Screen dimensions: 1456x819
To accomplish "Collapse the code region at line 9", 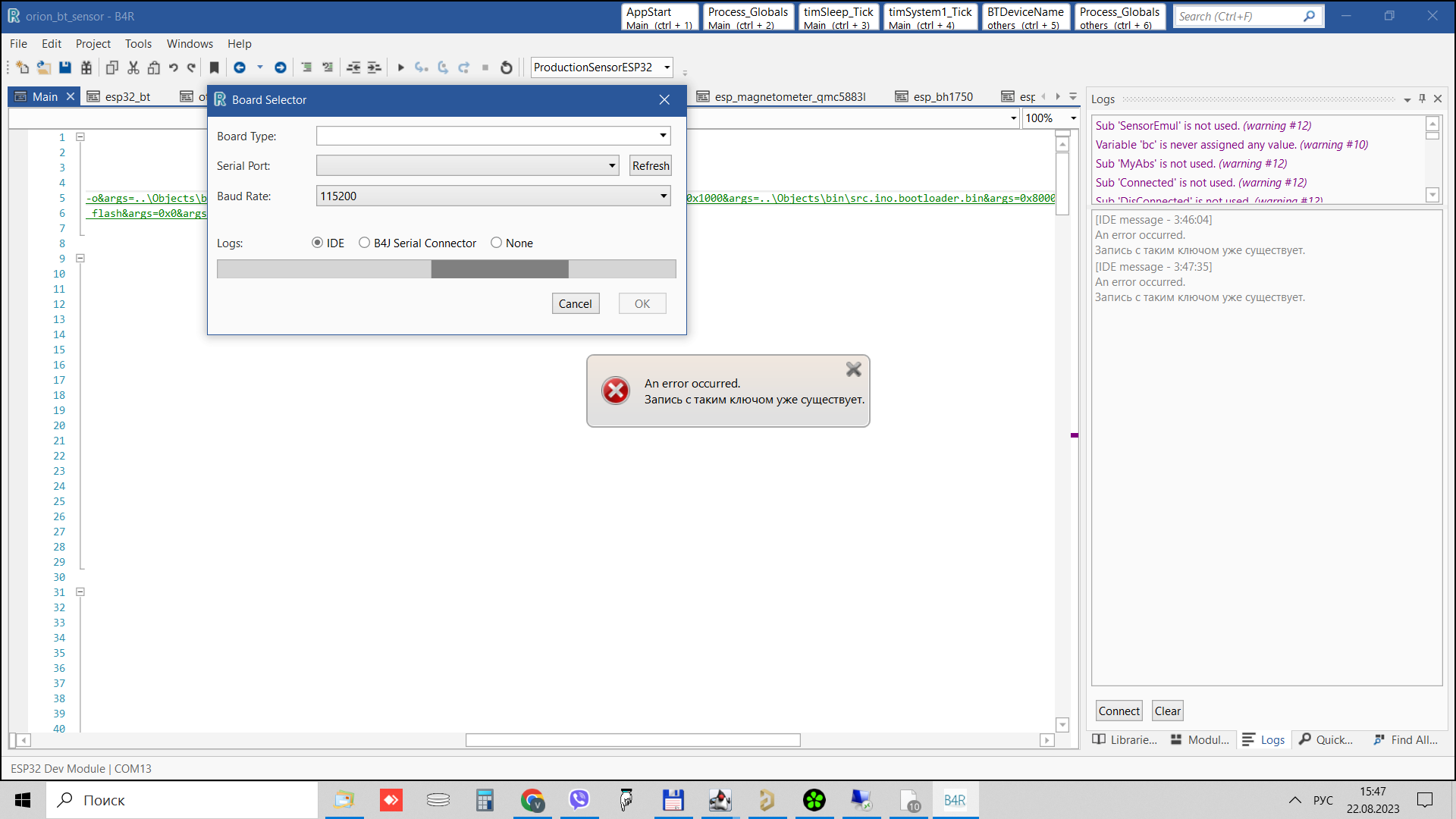I will (80, 259).
